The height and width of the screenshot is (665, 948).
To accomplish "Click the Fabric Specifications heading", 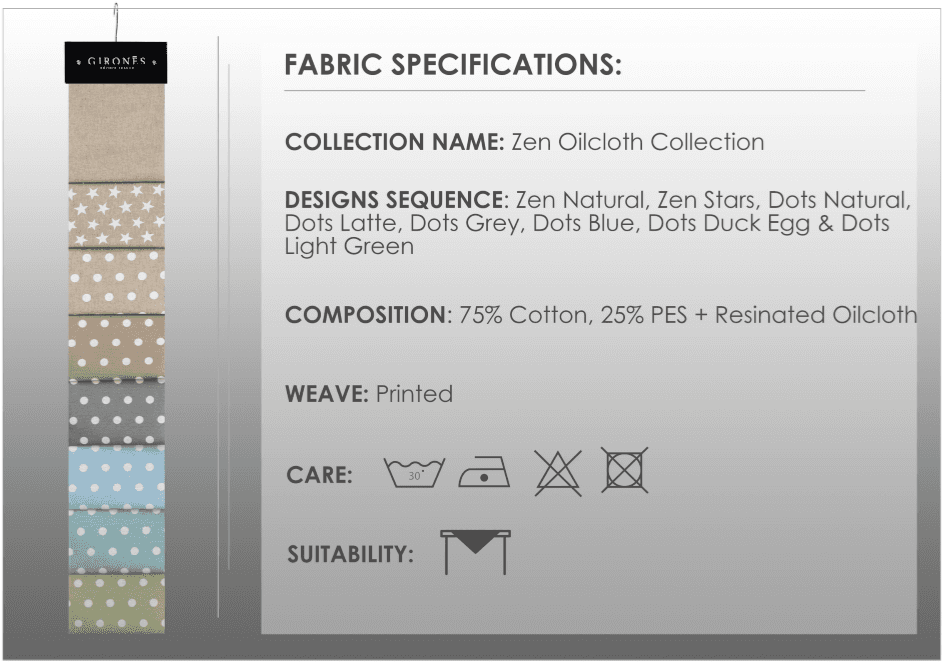I will tap(453, 65).
